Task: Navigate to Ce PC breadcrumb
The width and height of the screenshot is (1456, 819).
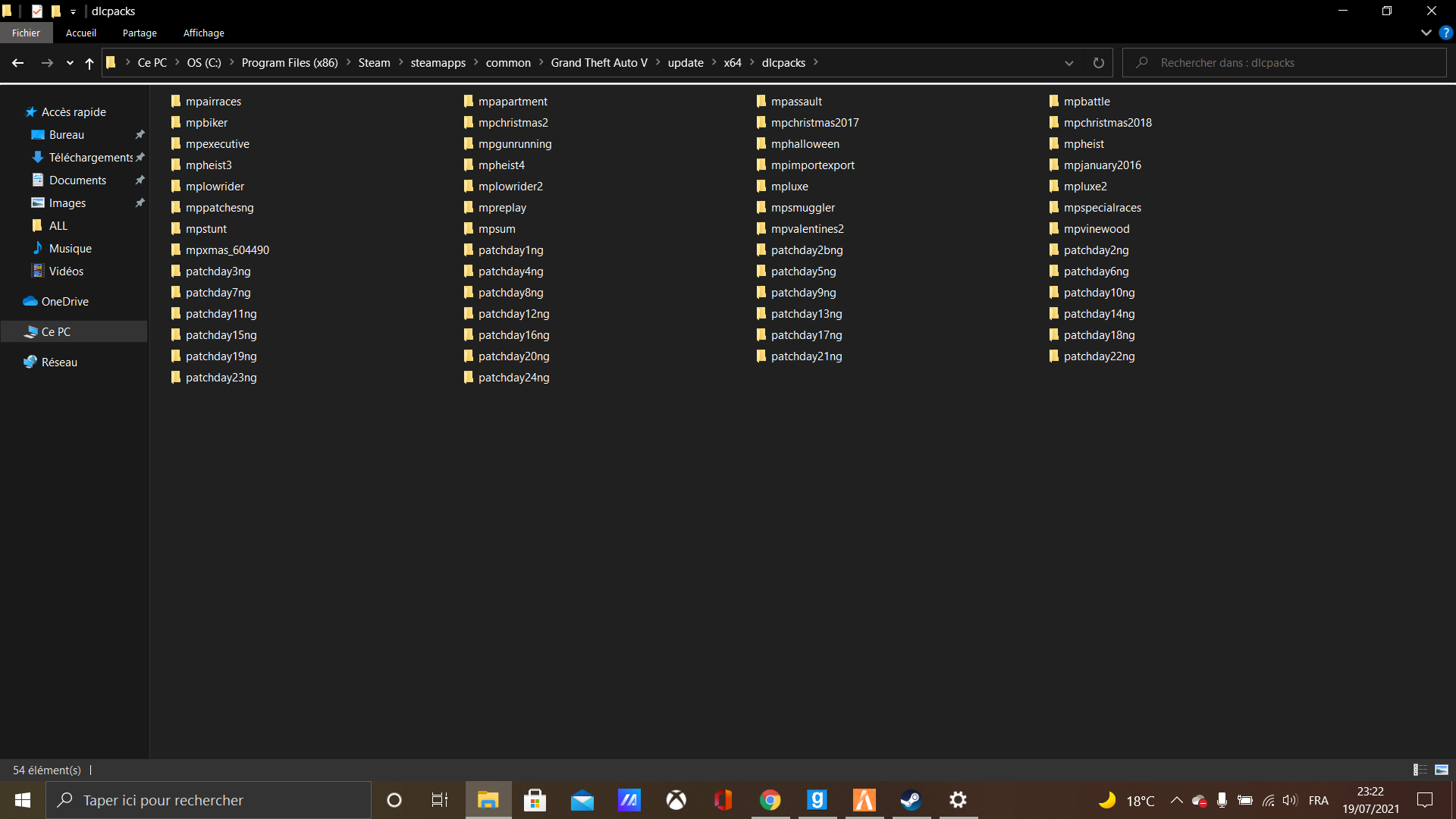Action: (152, 63)
